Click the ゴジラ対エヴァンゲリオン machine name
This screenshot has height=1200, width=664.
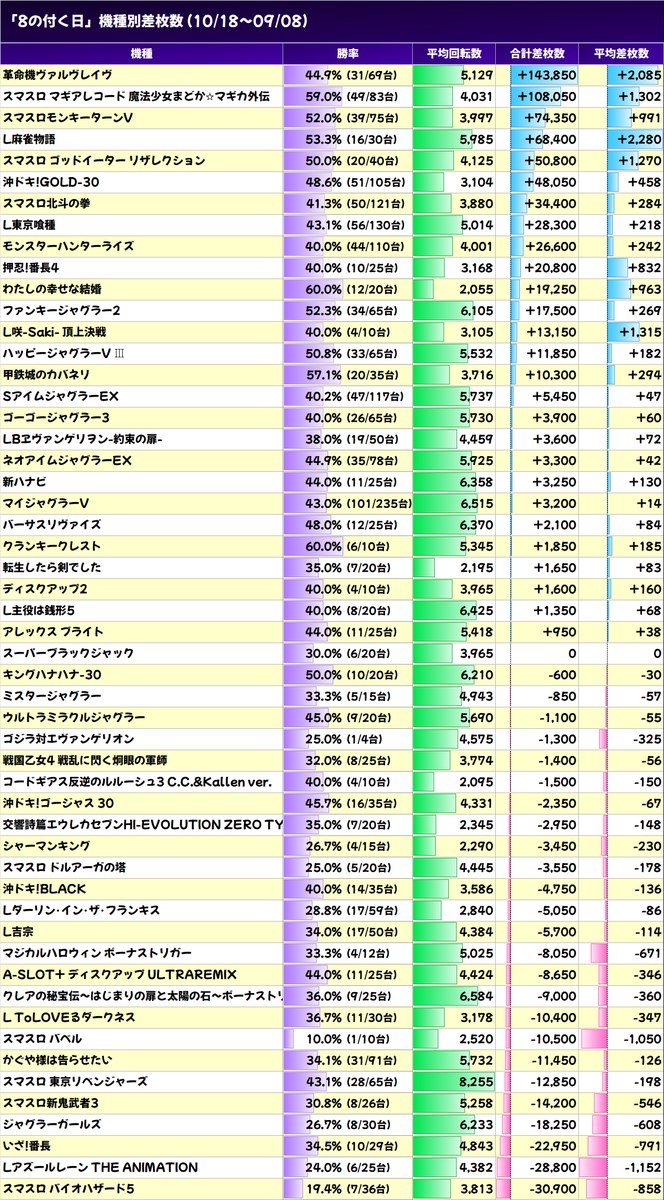[x=68, y=738]
